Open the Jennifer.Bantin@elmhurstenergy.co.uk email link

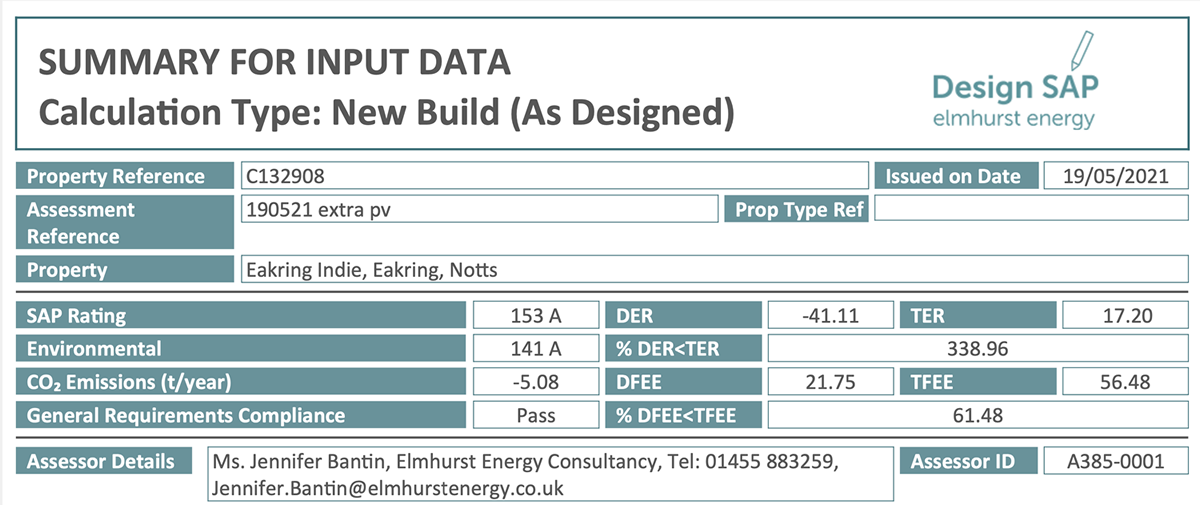click(x=388, y=488)
